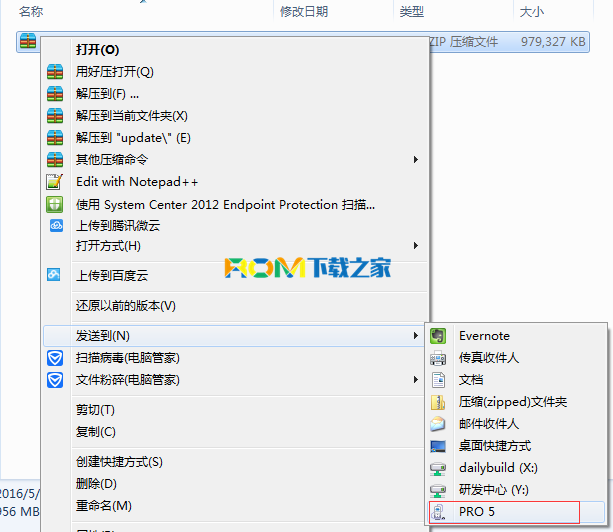Viewport: 613px width, 532px height.
Task: Open the 其他压缩命令 menu entry
Action: (x=112, y=159)
